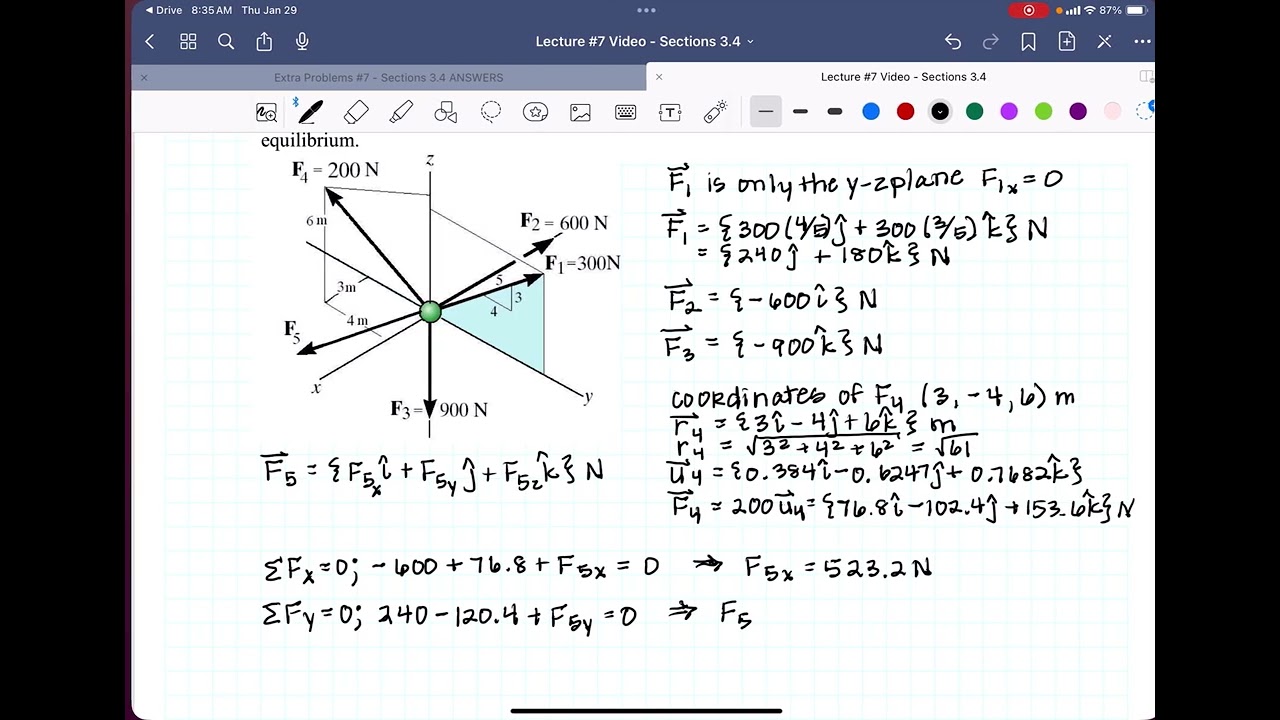Screen dimensions: 1280x720
Task: Select the Eraser tool
Action: coord(356,112)
